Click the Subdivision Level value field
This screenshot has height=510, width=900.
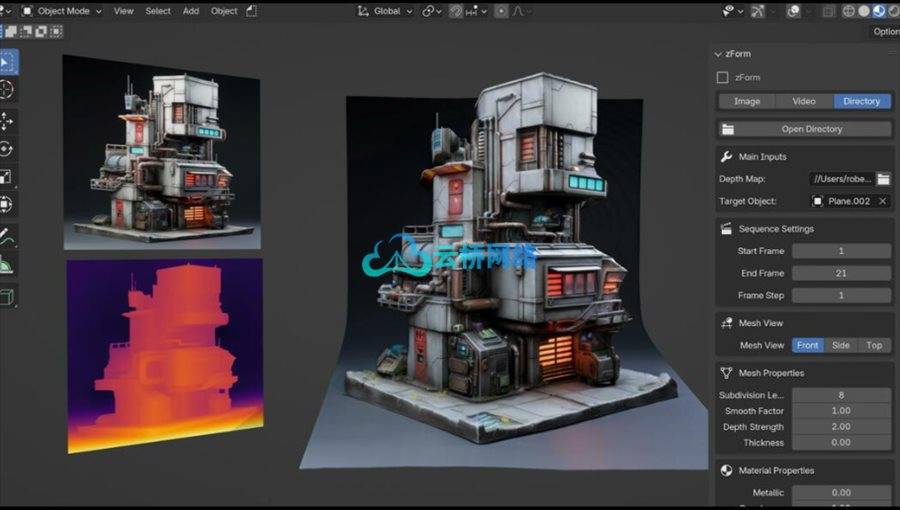(x=841, y=395)
